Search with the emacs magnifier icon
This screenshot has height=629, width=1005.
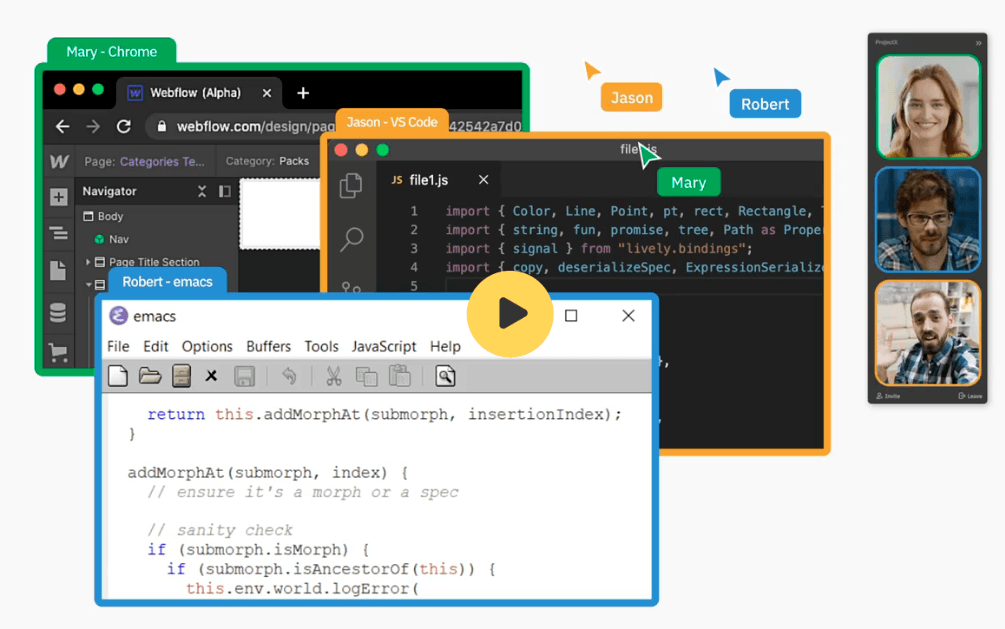445,376
